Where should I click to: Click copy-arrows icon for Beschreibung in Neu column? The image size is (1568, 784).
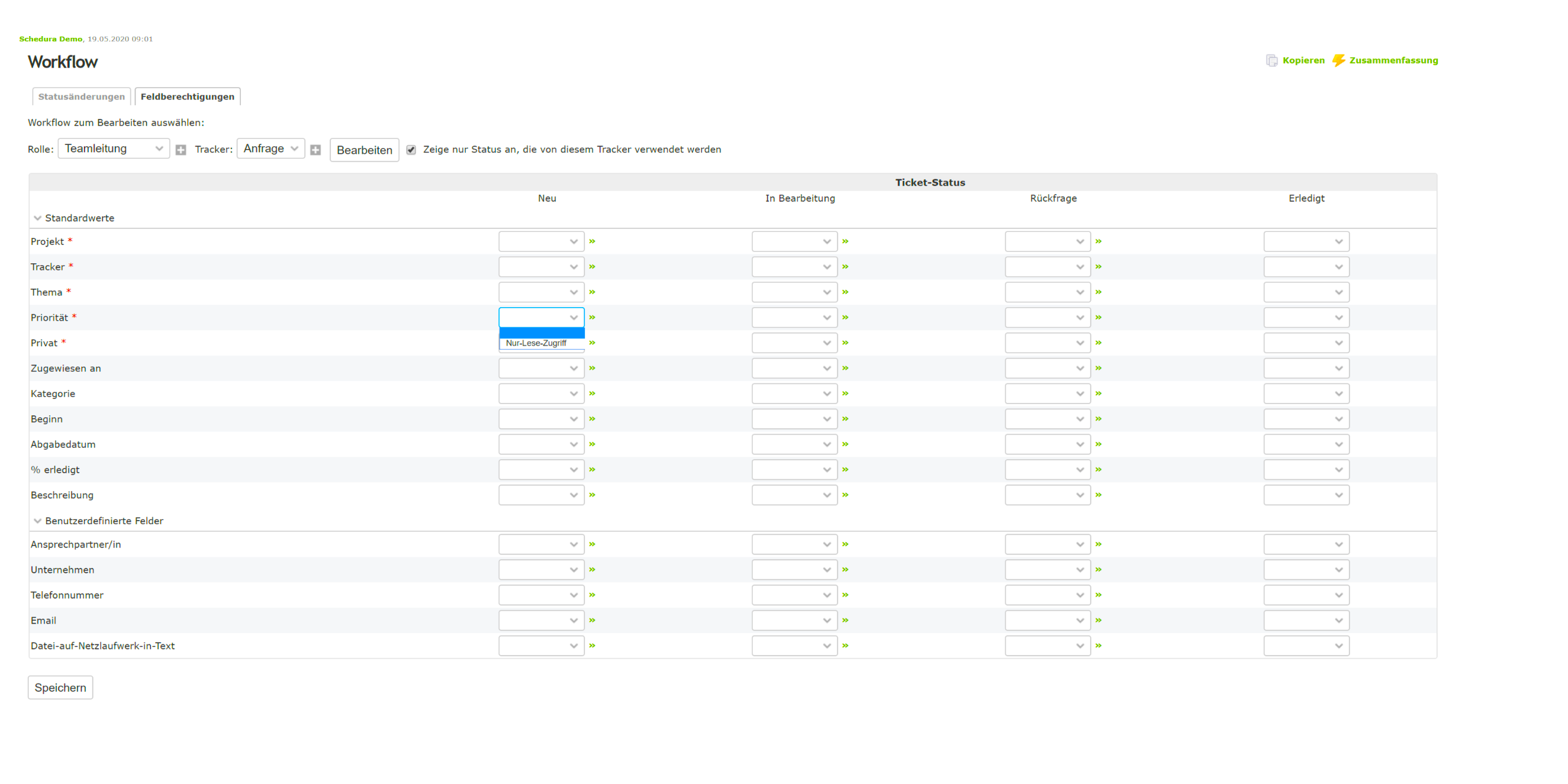593,495
